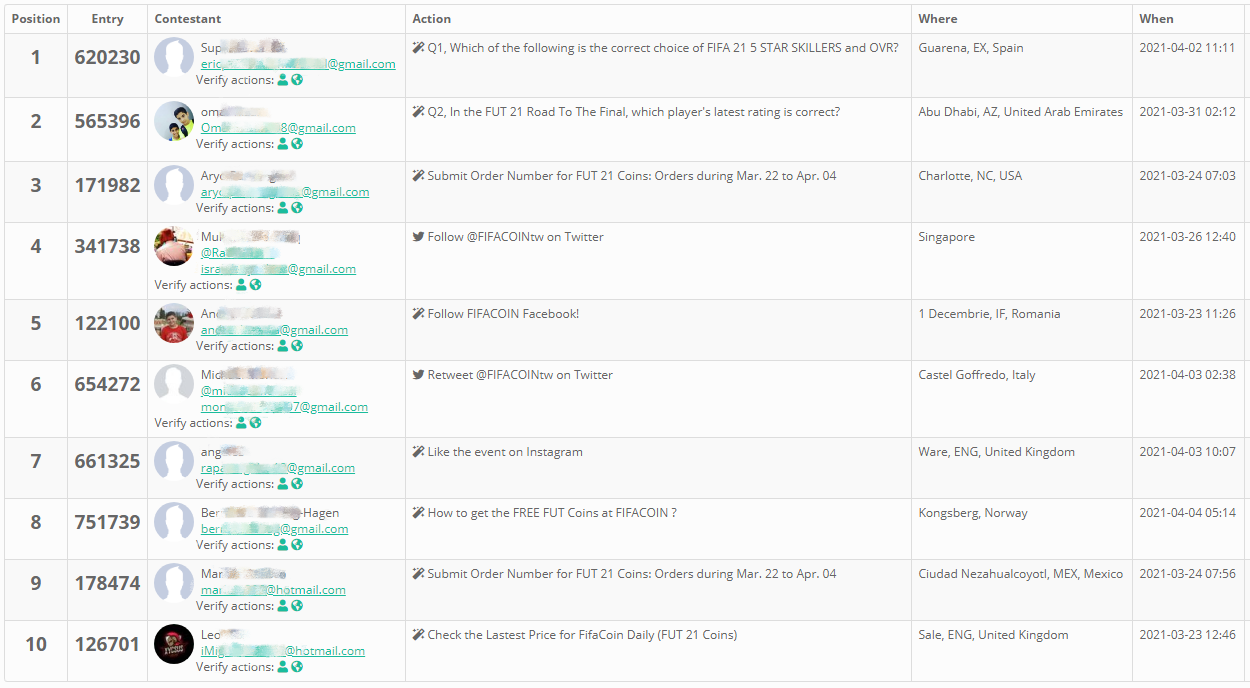
Task: Click the globe verify icon for entry 126701
Action: click(x=297, y=667)
